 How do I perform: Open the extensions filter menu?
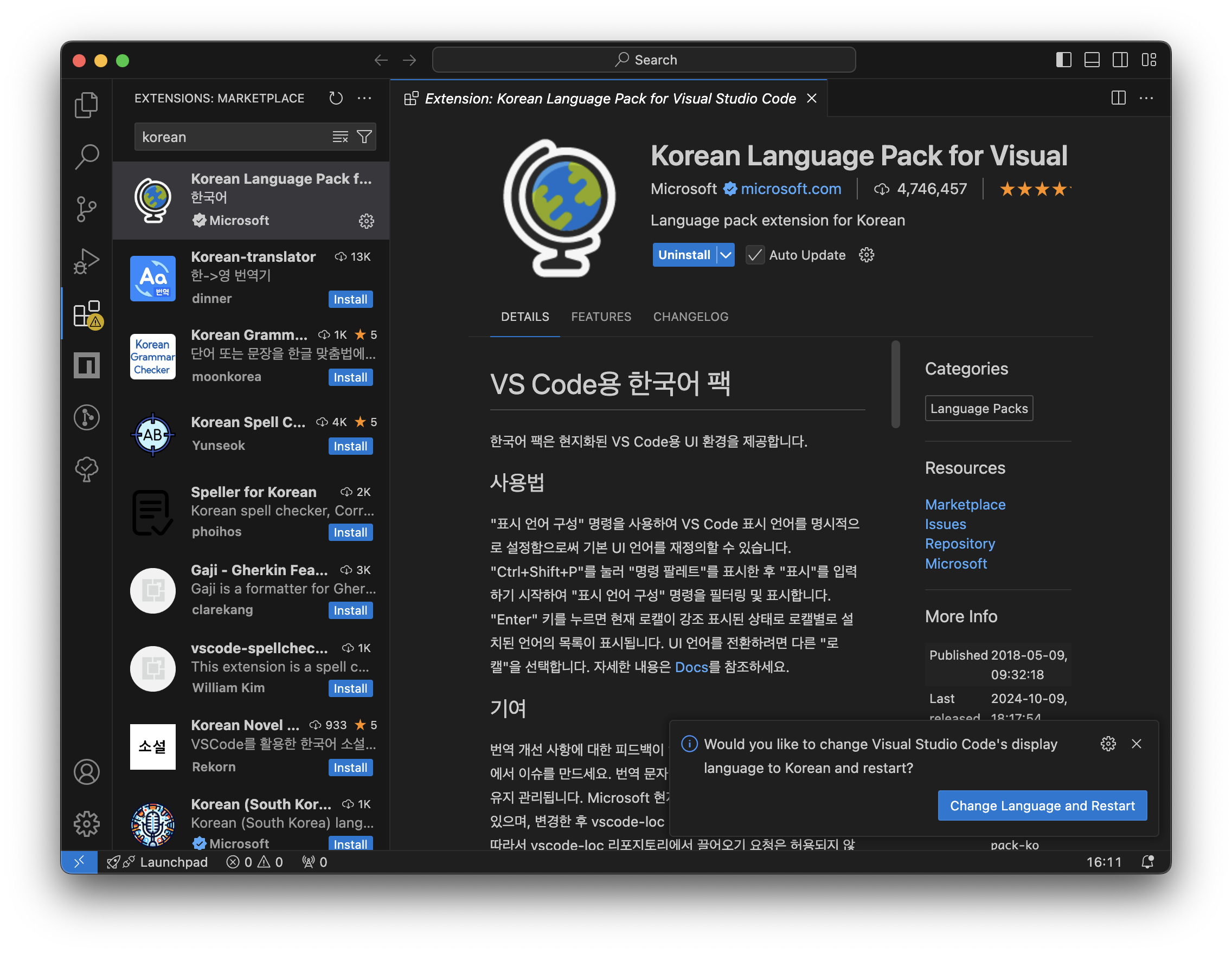pyautogui.click(x=364, y=137)
